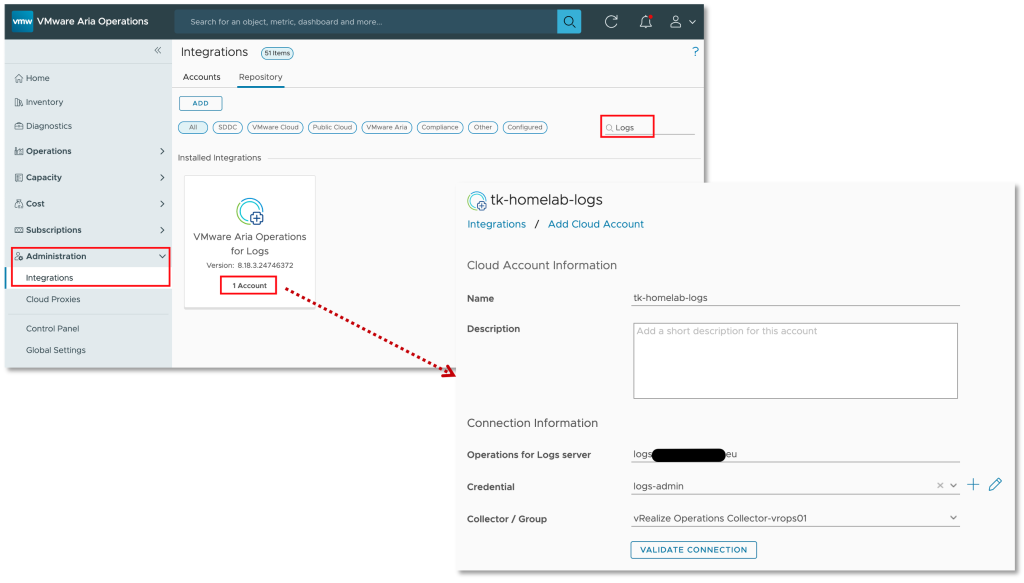Switch to the Accounts tab
The width and height of the screenshot is (1024, 583).
(x=201, y=77)
